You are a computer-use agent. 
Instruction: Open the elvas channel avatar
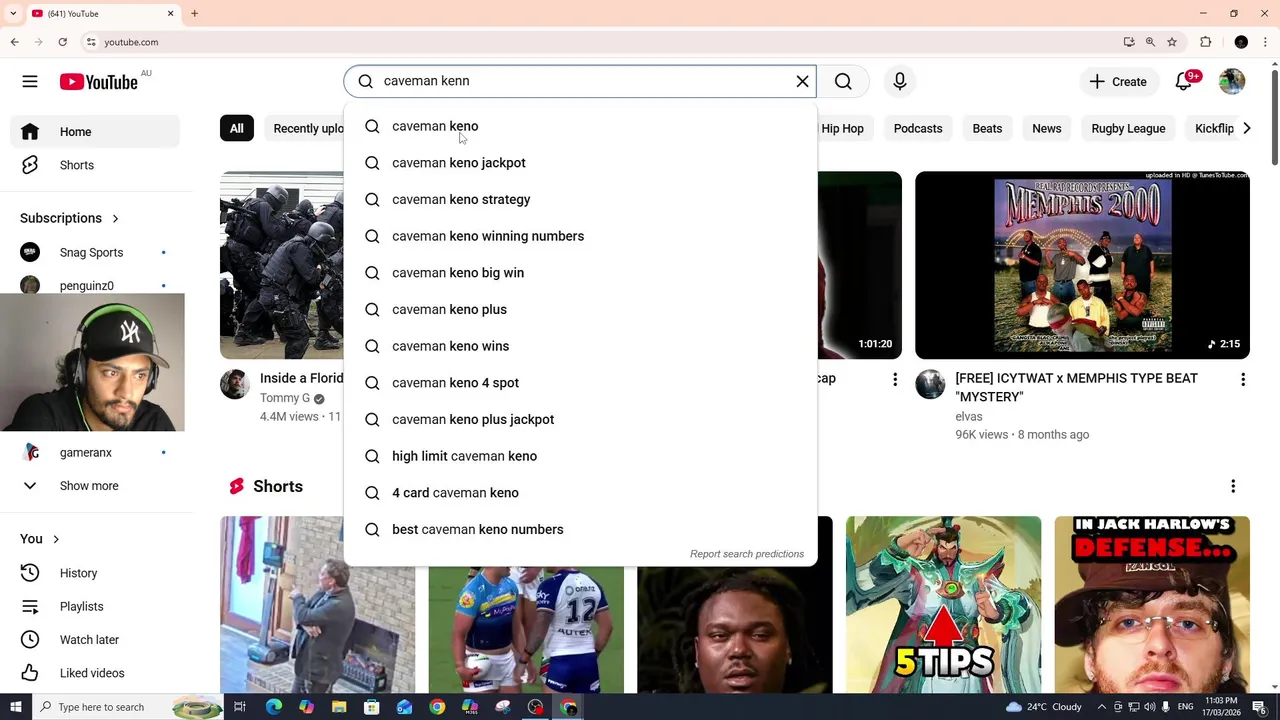click(x=930, y=385)
